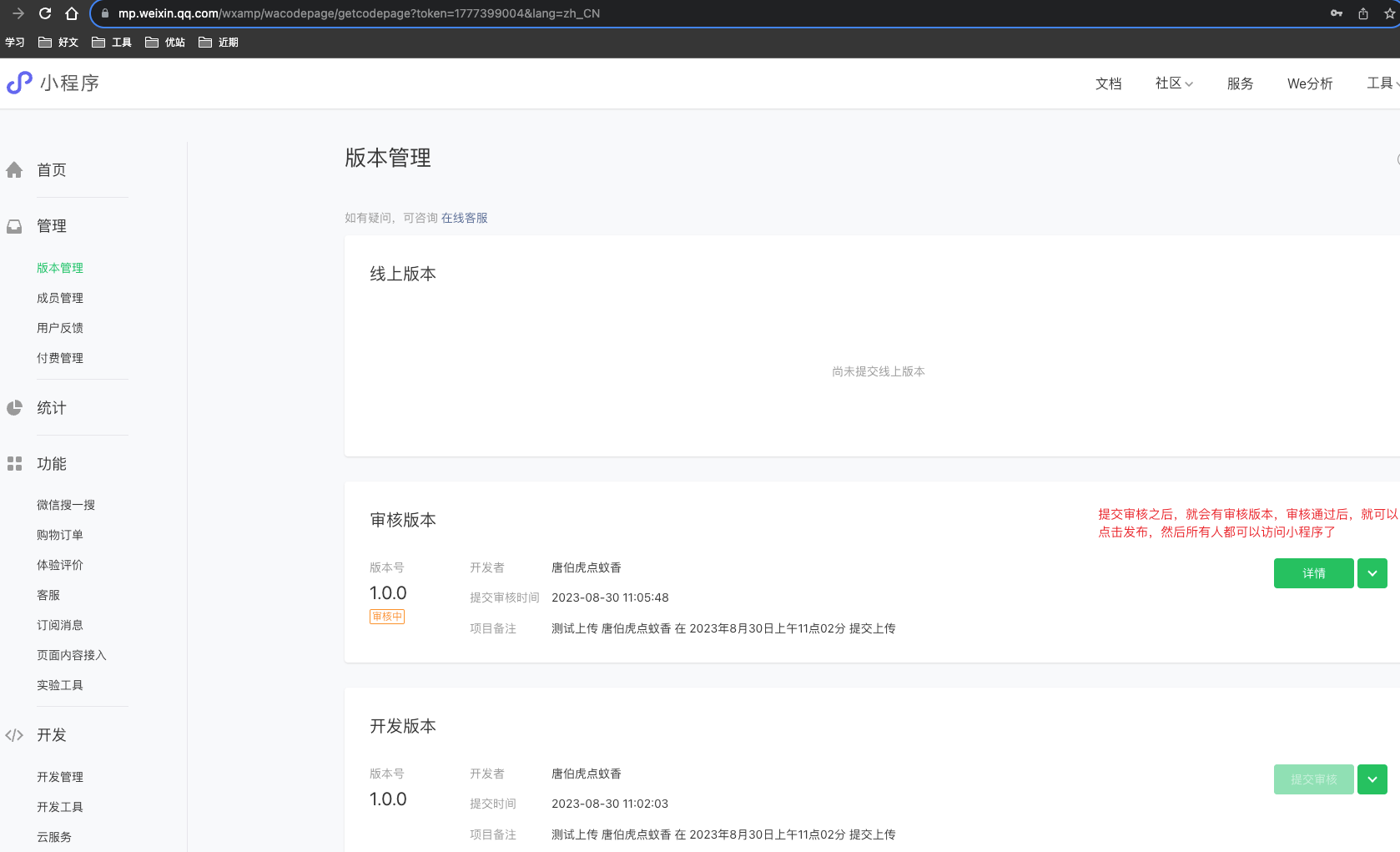1400x852 pixels.
Task: Select 付费管理 in the sidebar
Action: [60, 358]
